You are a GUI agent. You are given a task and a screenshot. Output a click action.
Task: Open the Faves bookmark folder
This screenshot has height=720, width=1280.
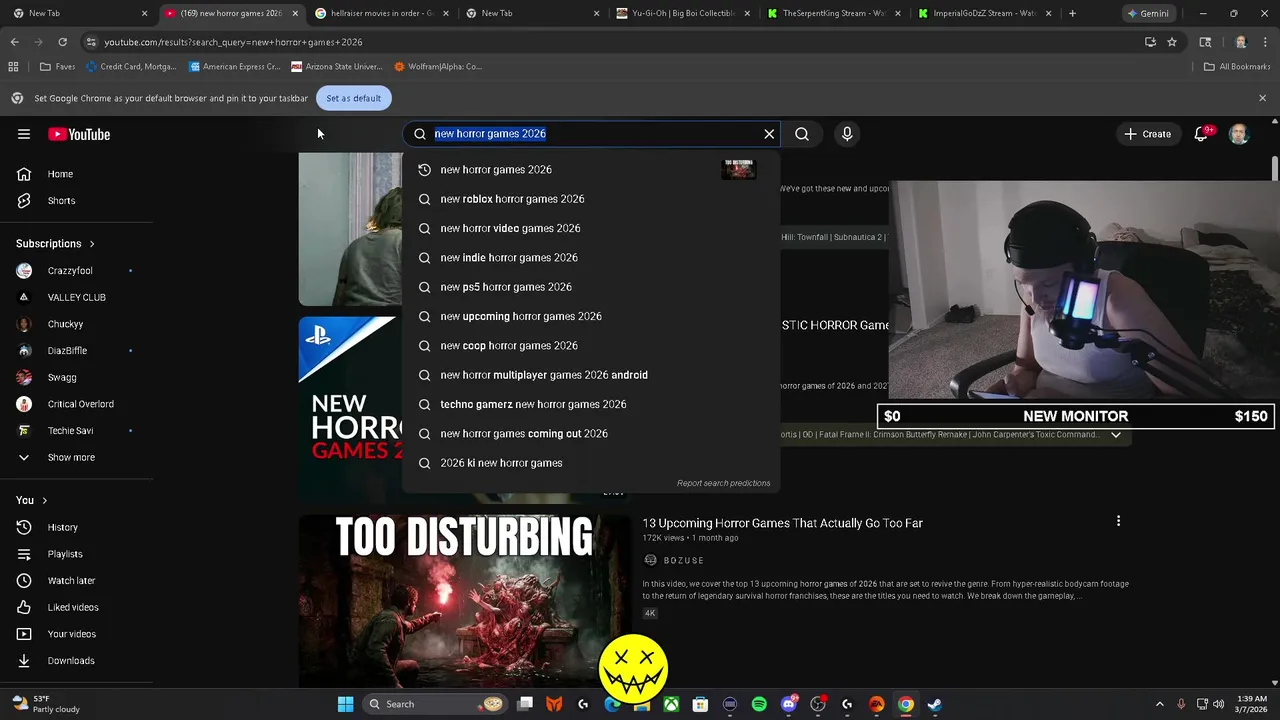coord(57,67)
